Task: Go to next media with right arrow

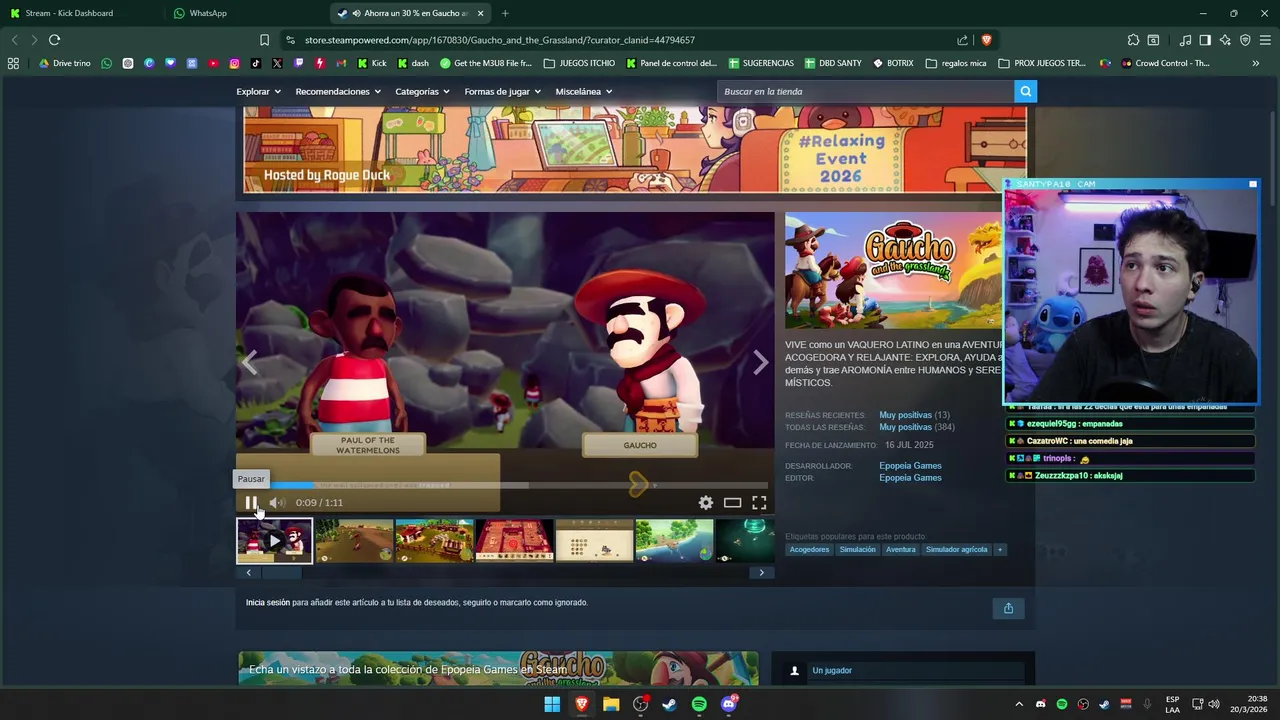Action: (761, 363)
